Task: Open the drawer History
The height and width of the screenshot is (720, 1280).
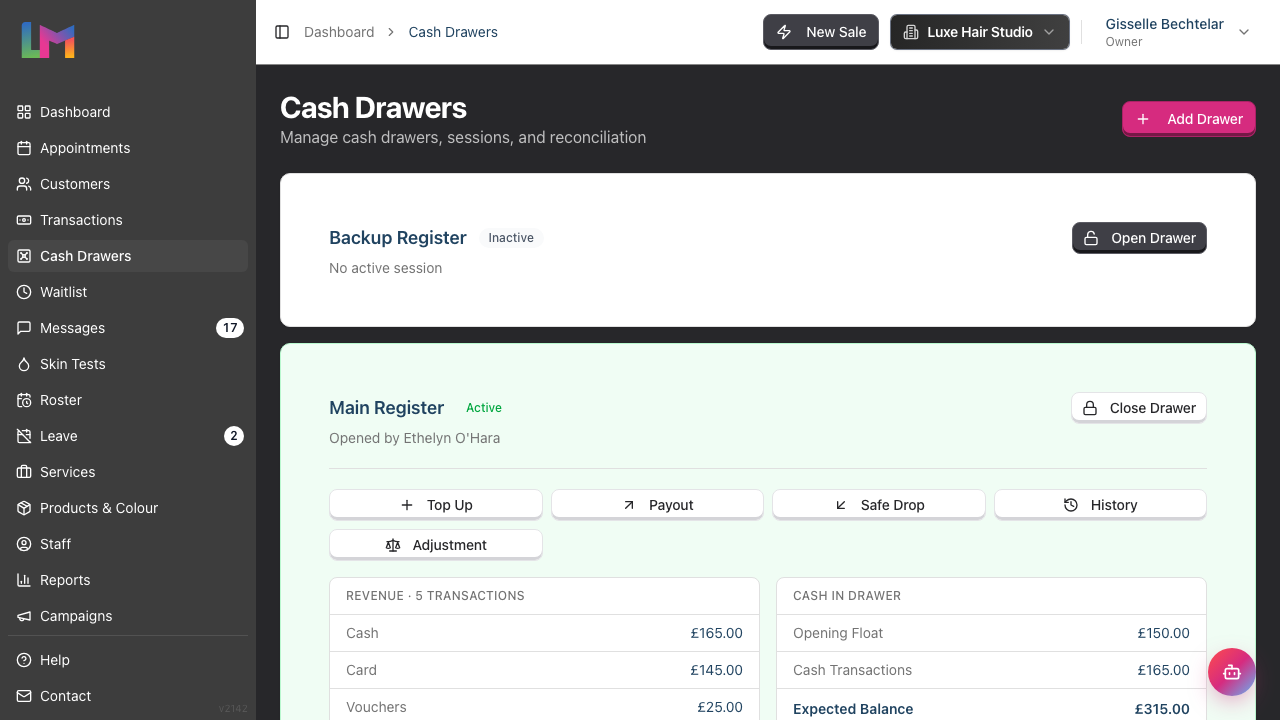Action: 1101,505
